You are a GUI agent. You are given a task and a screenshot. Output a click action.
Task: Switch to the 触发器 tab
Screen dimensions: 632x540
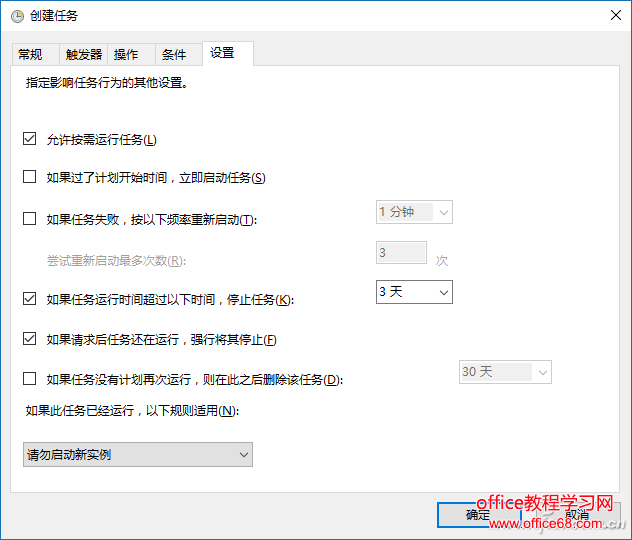83,54
